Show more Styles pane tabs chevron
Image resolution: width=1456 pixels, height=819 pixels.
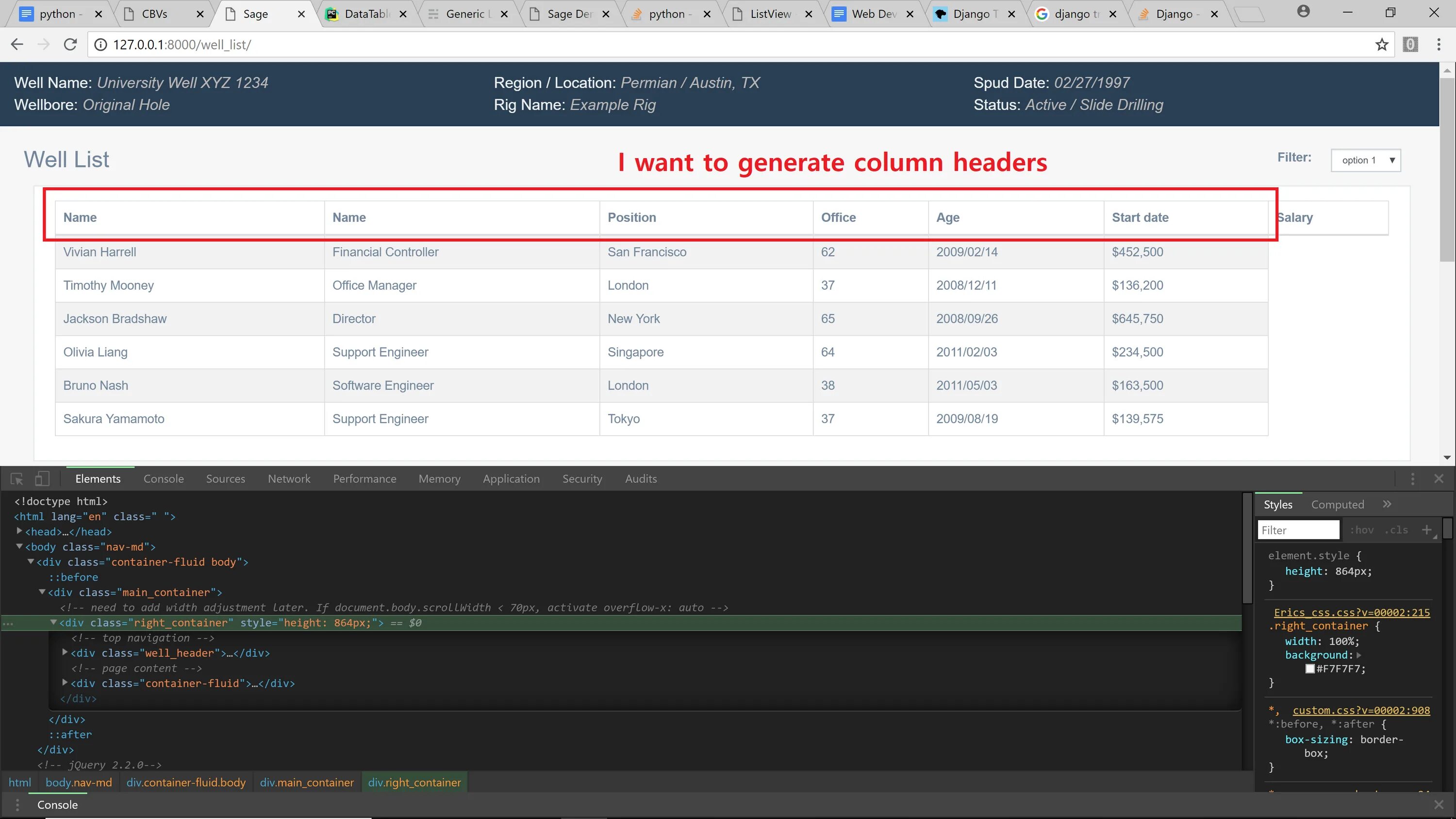(1387, 504)
